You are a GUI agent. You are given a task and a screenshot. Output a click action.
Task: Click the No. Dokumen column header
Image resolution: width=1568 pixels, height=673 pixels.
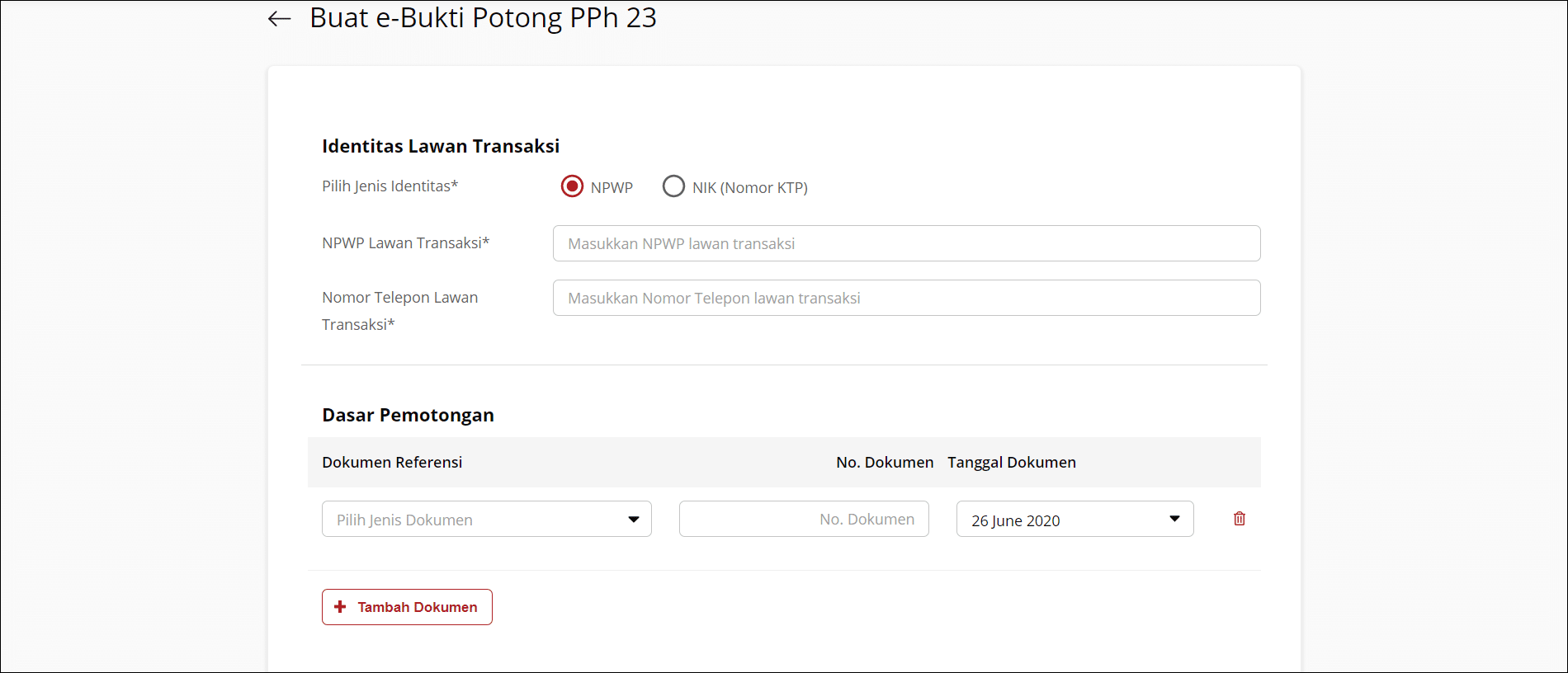[x=885, y=463]
